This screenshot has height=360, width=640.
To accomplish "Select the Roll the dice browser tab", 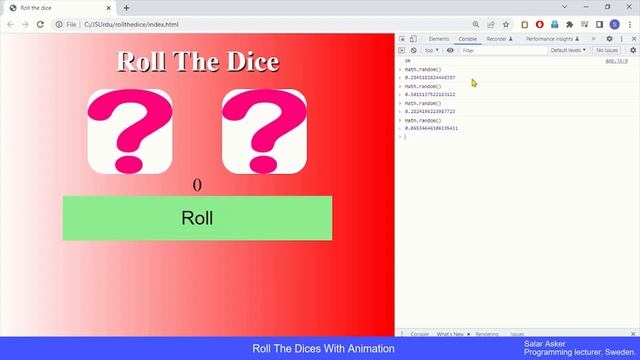I will click(60, 8).
